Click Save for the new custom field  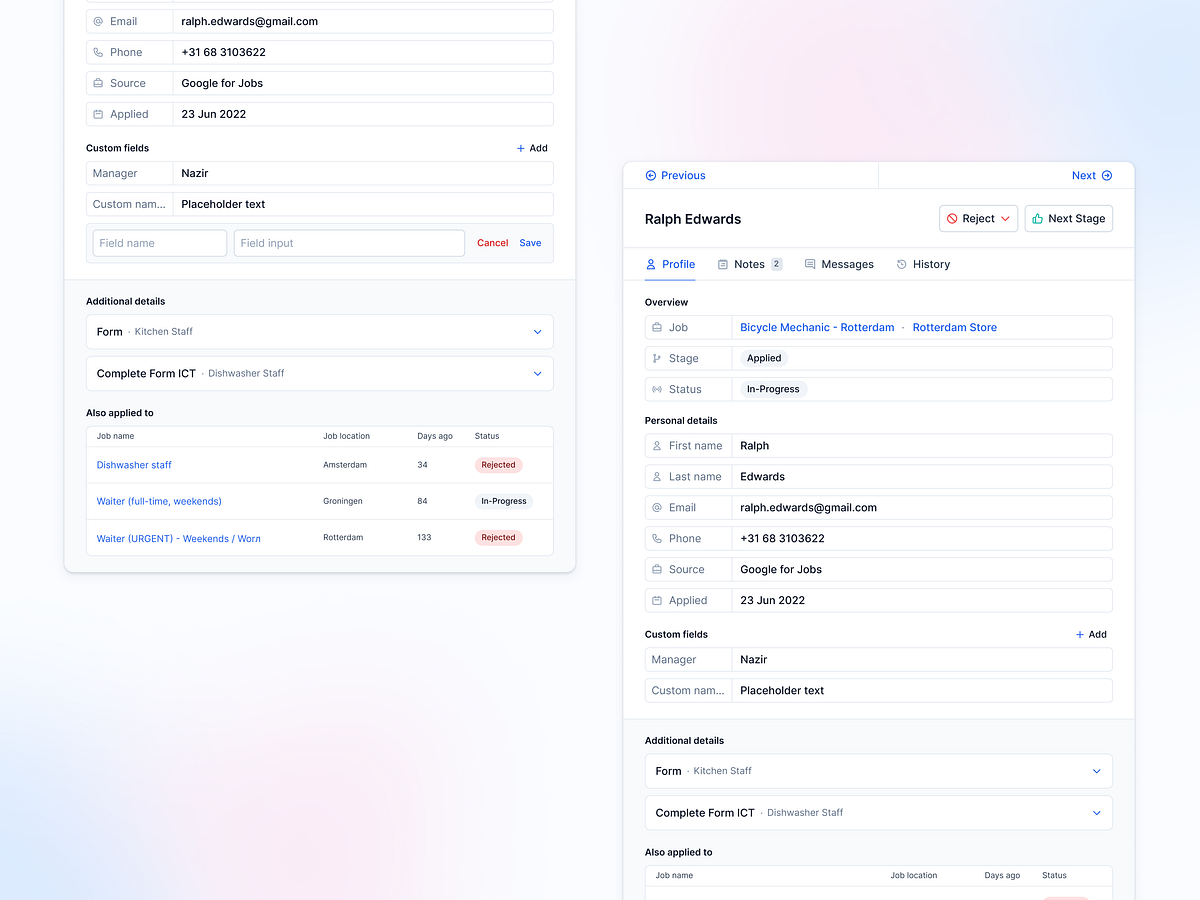pyautogui.click(x=530, y=243)
